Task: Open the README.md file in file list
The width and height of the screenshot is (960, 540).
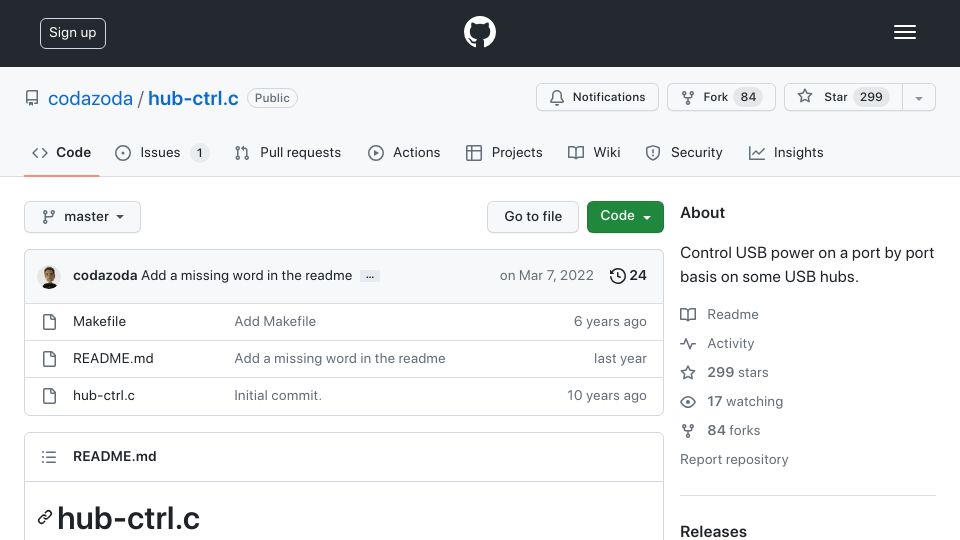Action: [113, 359]
